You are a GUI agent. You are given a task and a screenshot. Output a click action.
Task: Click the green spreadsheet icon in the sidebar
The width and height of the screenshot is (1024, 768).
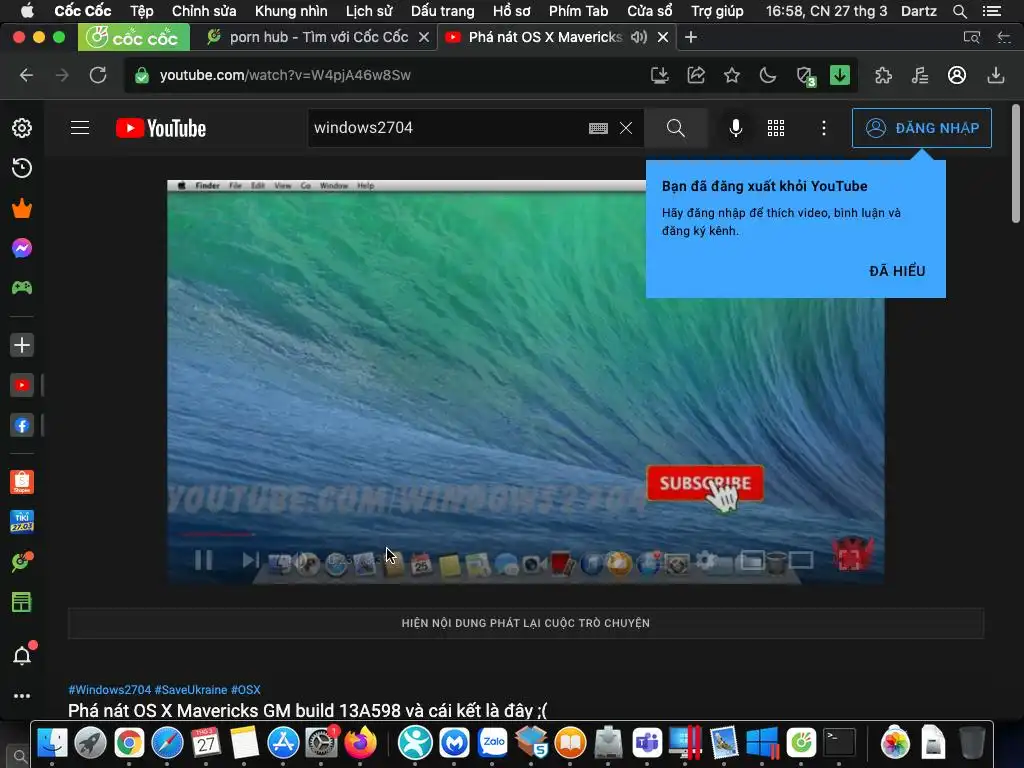(x=22, y=602)
